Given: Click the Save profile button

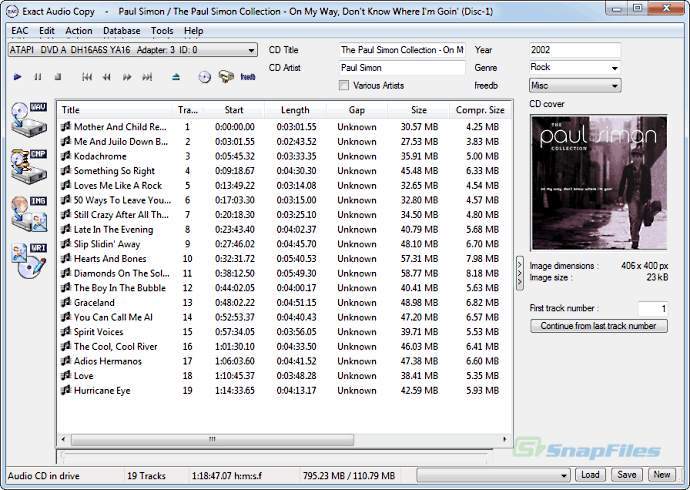Looking at the screenshot, I should [627, 475].
